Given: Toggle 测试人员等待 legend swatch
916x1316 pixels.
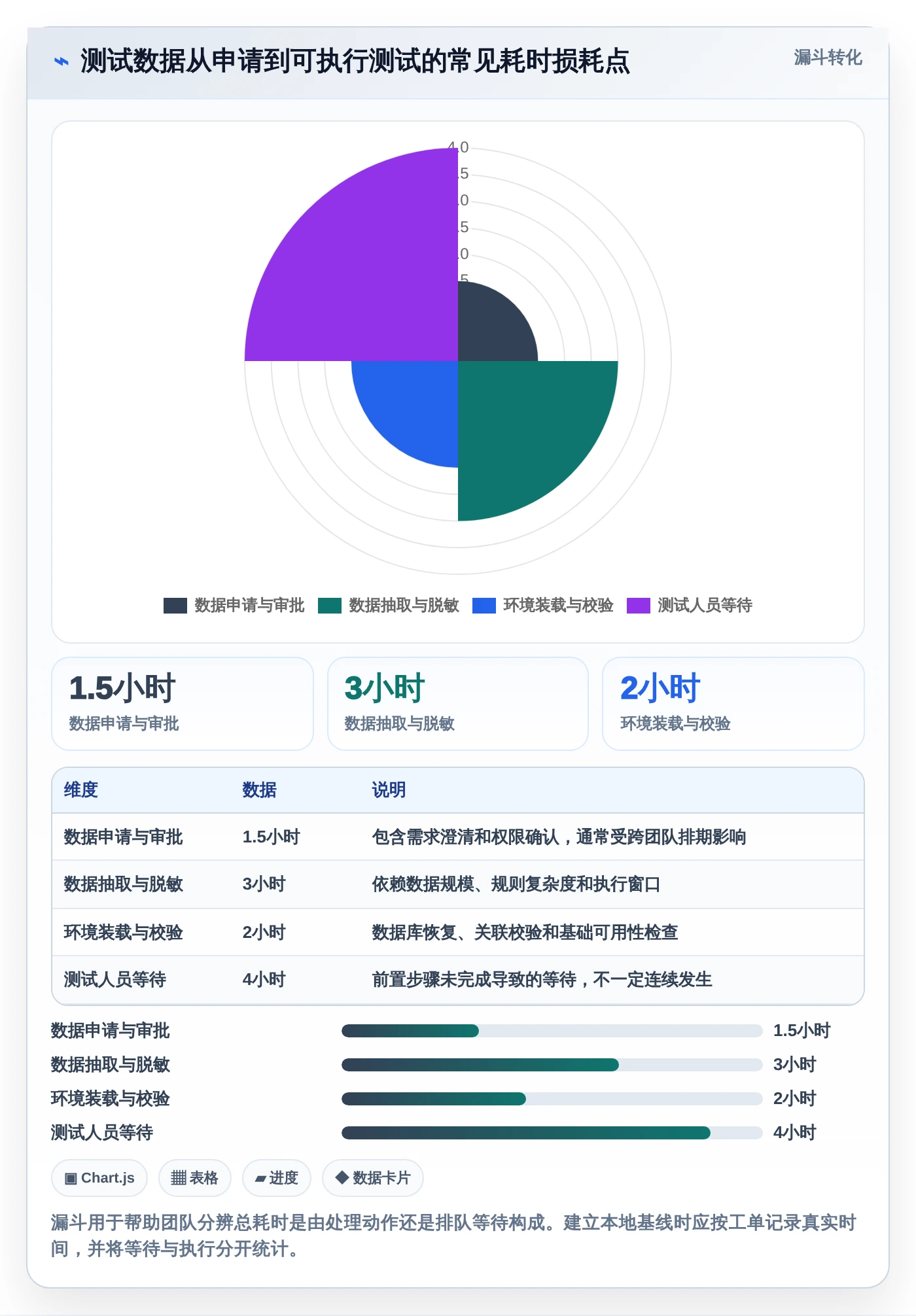Looking at the screenshot, I should point(639,606).
